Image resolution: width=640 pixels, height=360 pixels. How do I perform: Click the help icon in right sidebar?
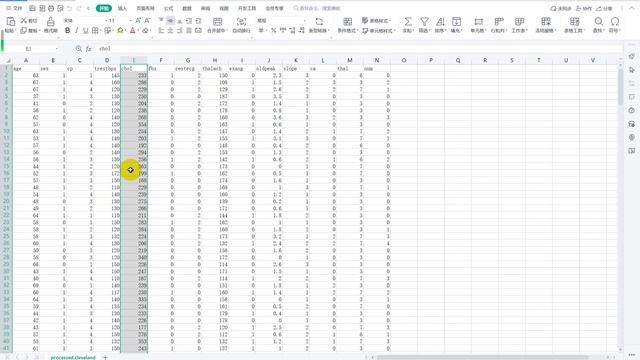pos(631,111)
